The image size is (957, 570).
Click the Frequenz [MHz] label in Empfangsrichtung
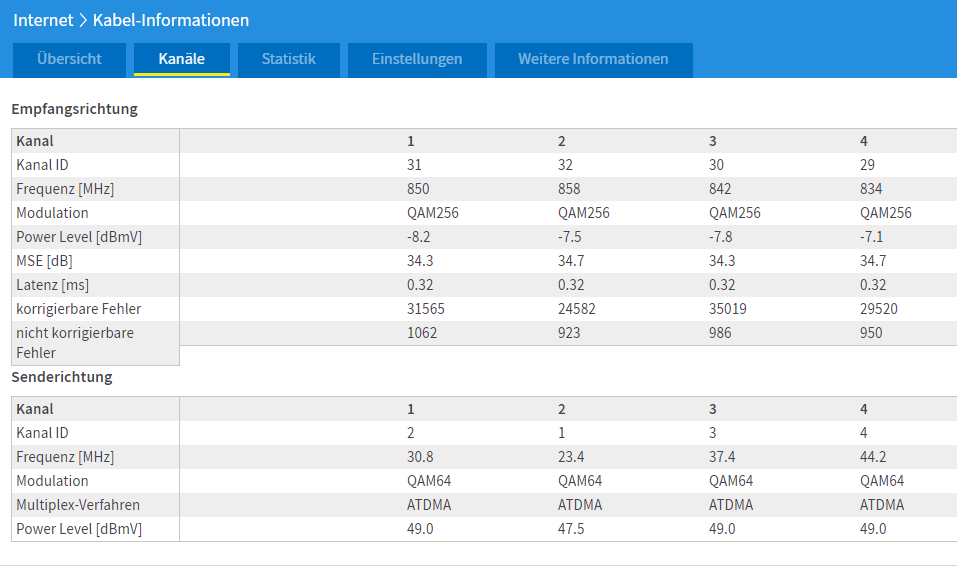pos(65,189)
